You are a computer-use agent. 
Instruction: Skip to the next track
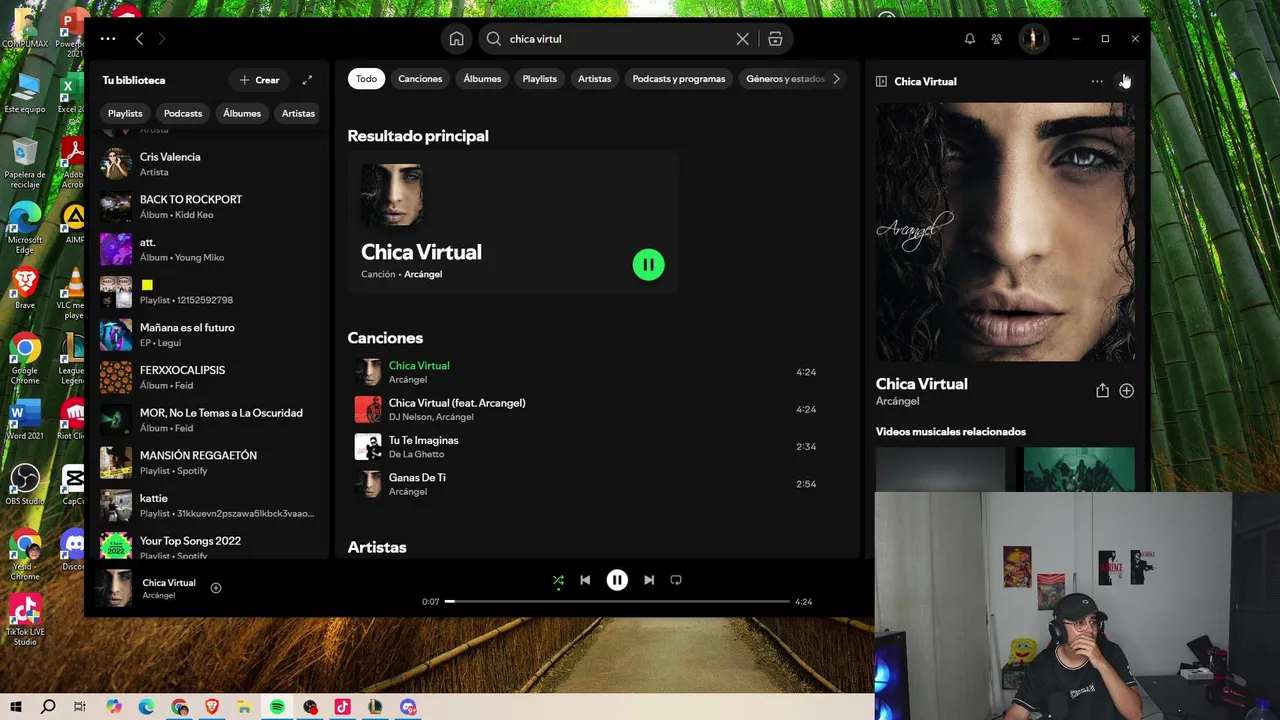(x=649, y=580)
